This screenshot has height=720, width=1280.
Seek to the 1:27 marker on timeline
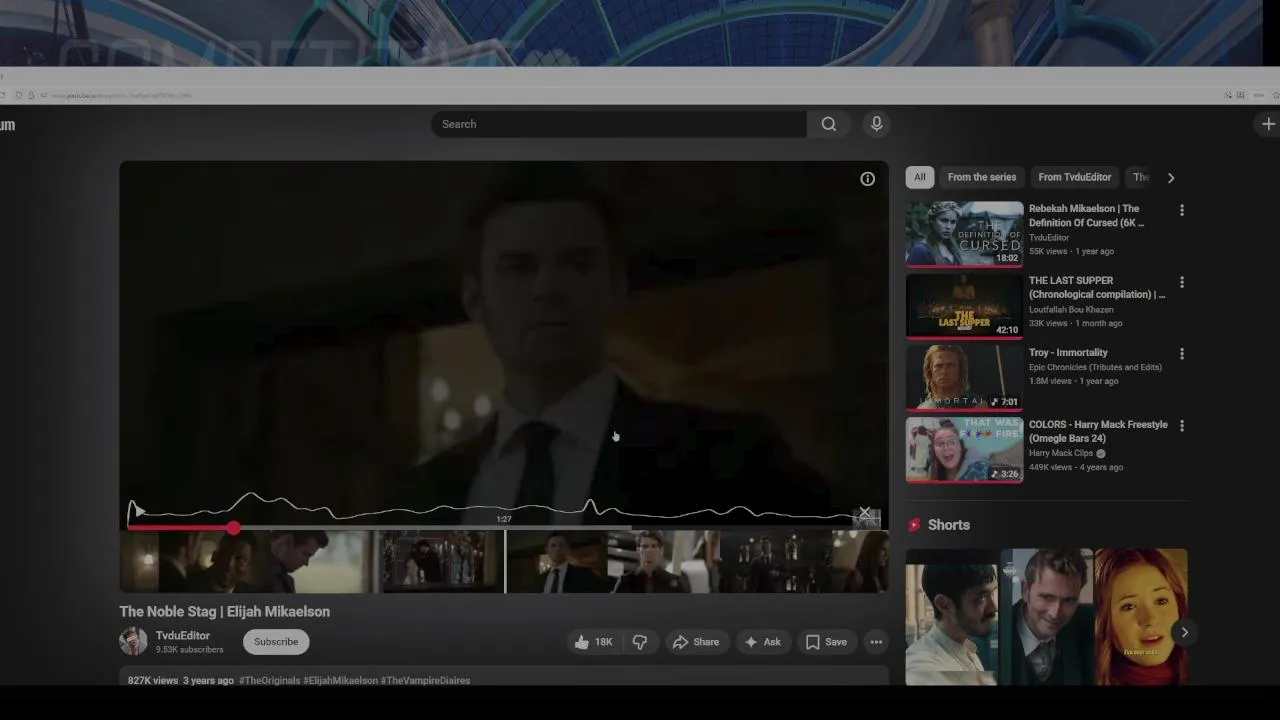click(x=504, y=519)
